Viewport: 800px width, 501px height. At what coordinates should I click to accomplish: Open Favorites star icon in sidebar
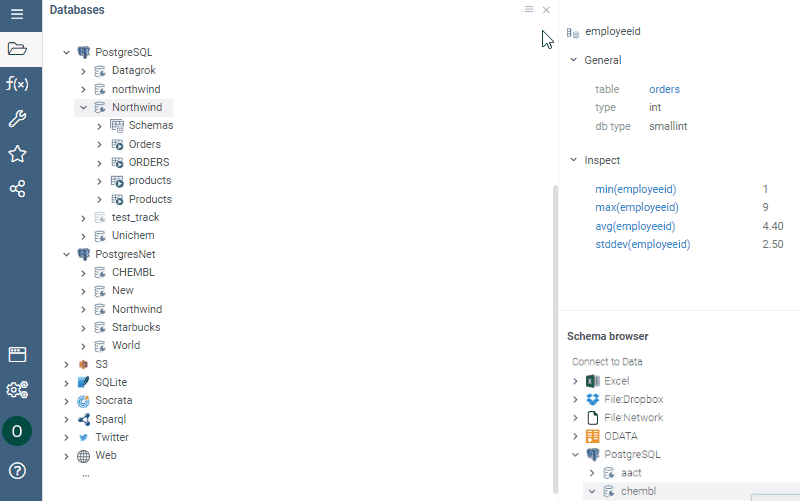tap(17, 154)
